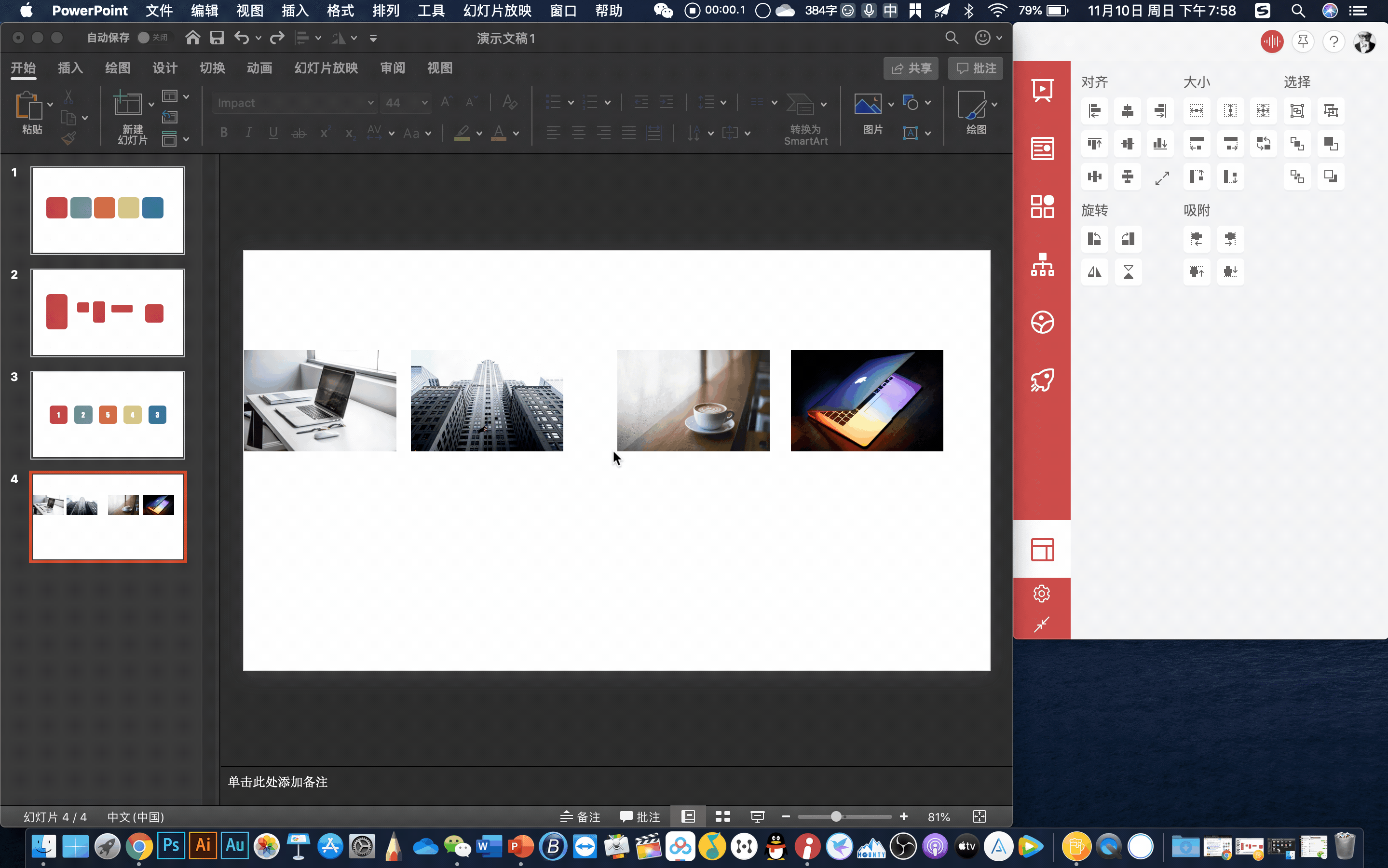Screen dimensions: 1388x868
Task: Click the flip horizontal icon under 旋转
Action: click(x=1094, y=271)
